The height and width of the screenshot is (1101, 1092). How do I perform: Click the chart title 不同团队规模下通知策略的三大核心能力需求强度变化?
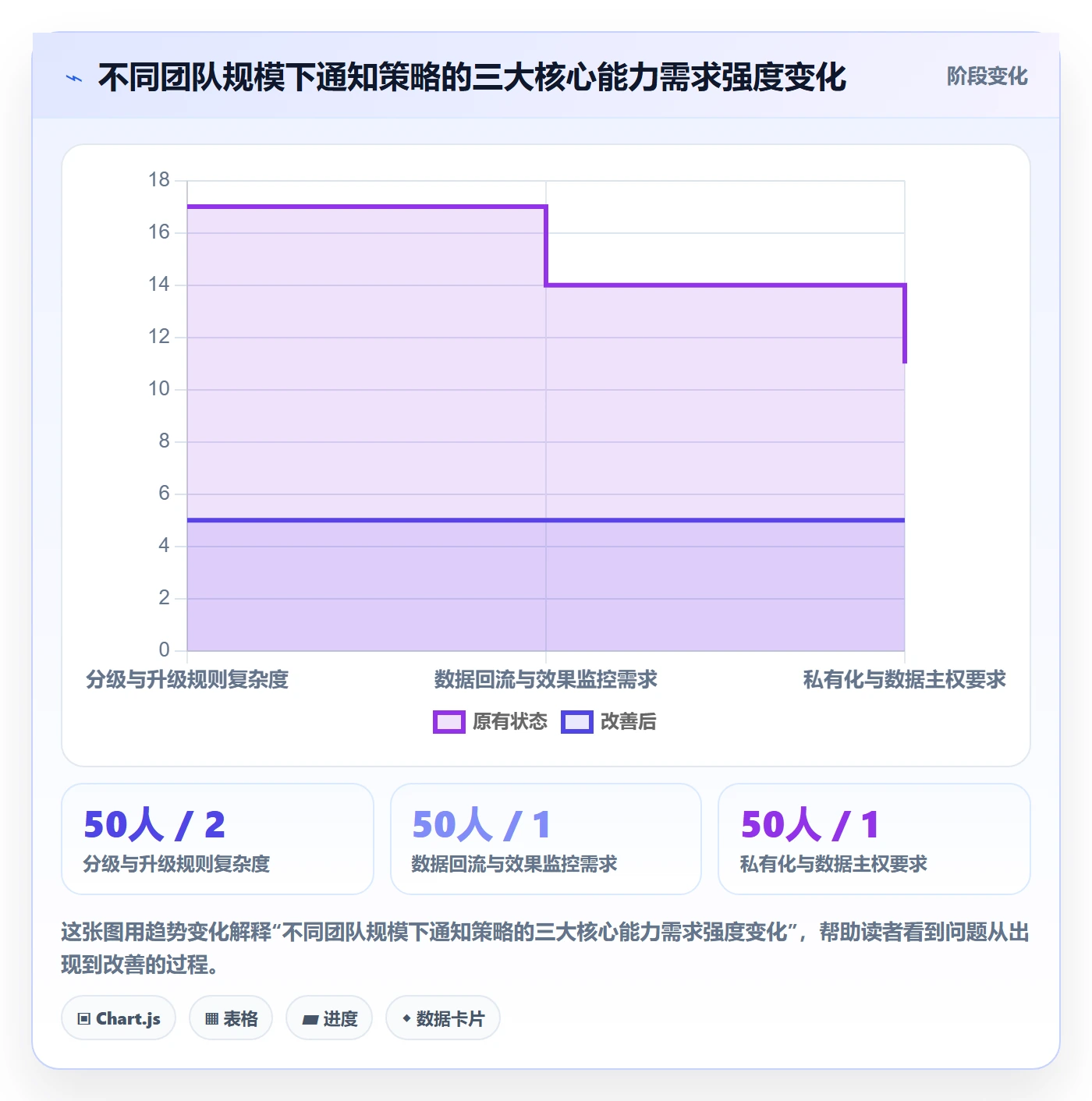472,77
